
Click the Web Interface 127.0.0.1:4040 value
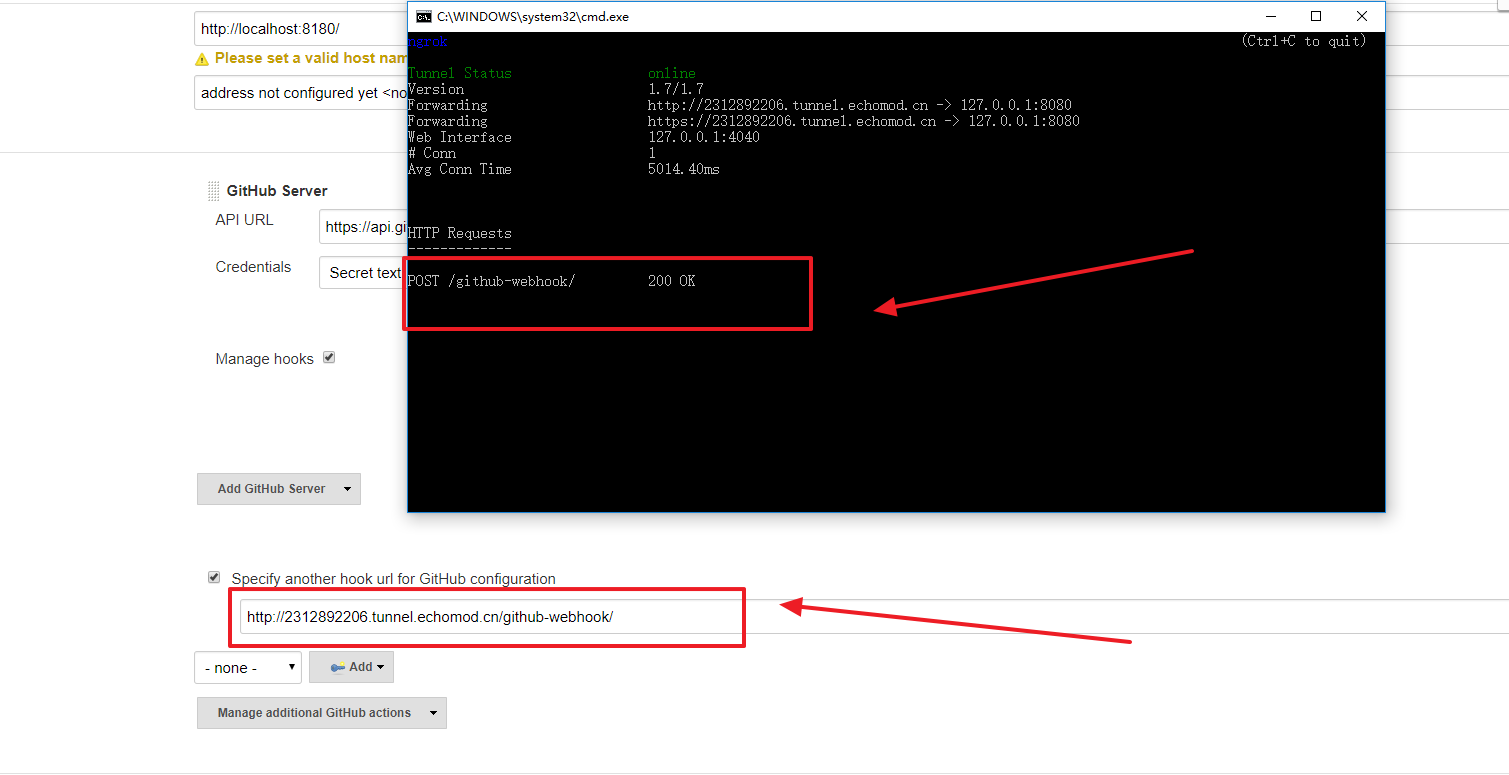click(x=704, y=137)
